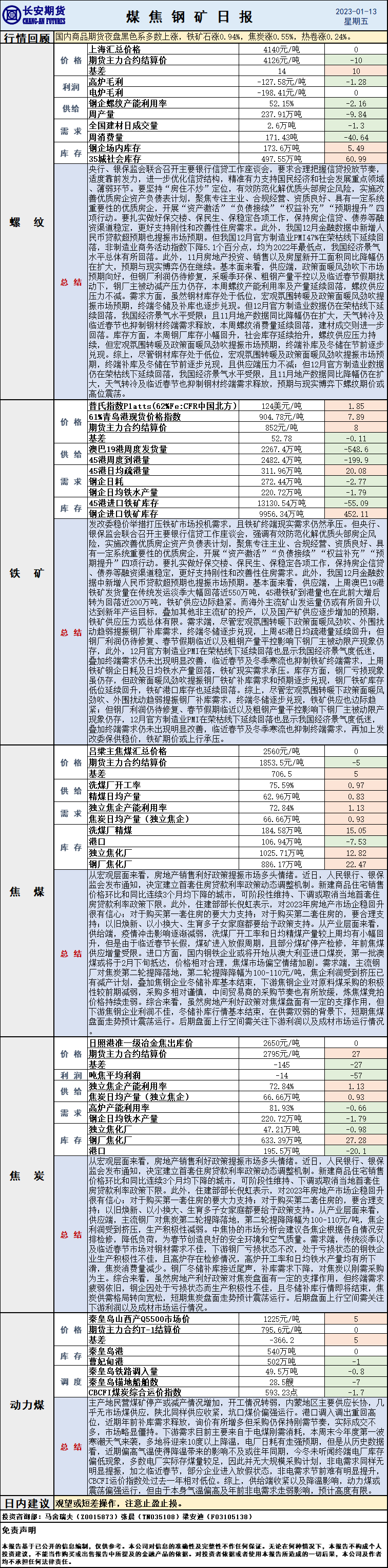Select the value 852元/吨

(x=281, y=427)
